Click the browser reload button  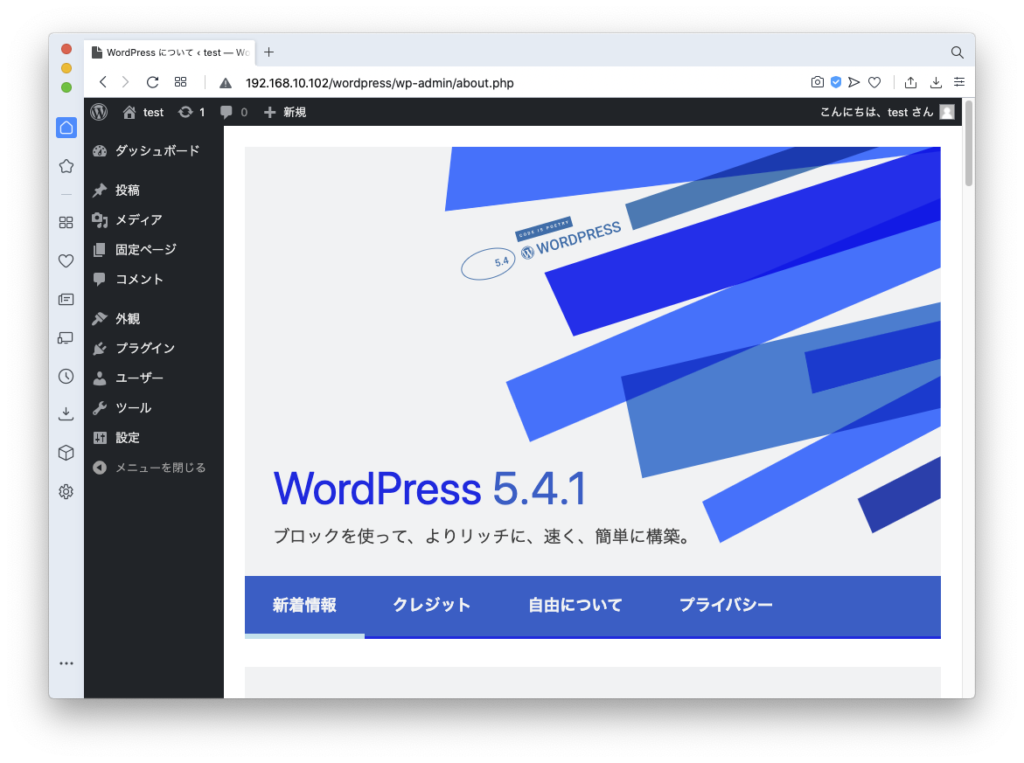(153, 83)
